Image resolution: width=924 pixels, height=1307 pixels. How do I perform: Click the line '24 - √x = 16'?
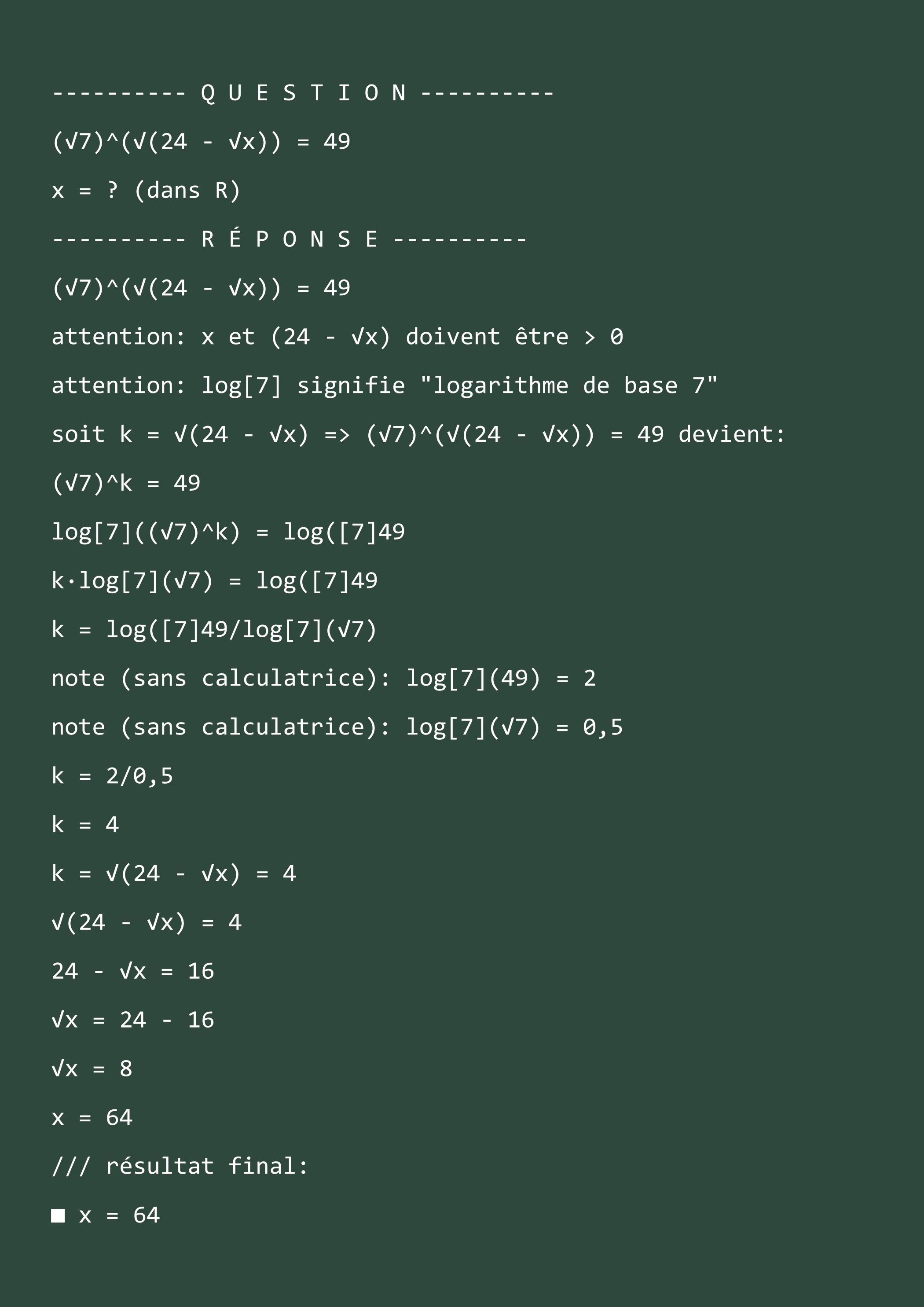click(x=132, y=971)
